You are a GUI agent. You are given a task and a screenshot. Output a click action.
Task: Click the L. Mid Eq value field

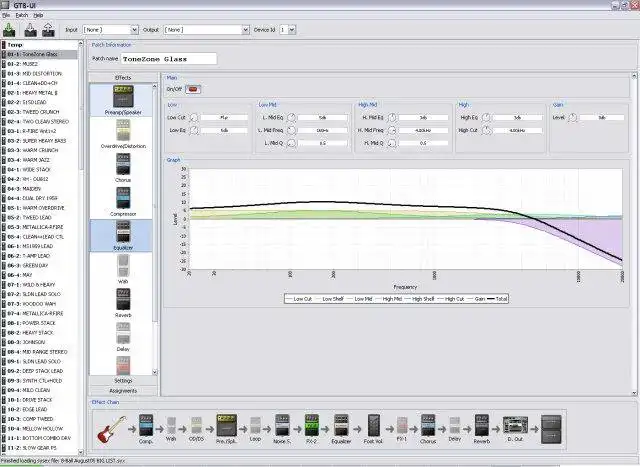pyautogui.click(x=322, y=118)
